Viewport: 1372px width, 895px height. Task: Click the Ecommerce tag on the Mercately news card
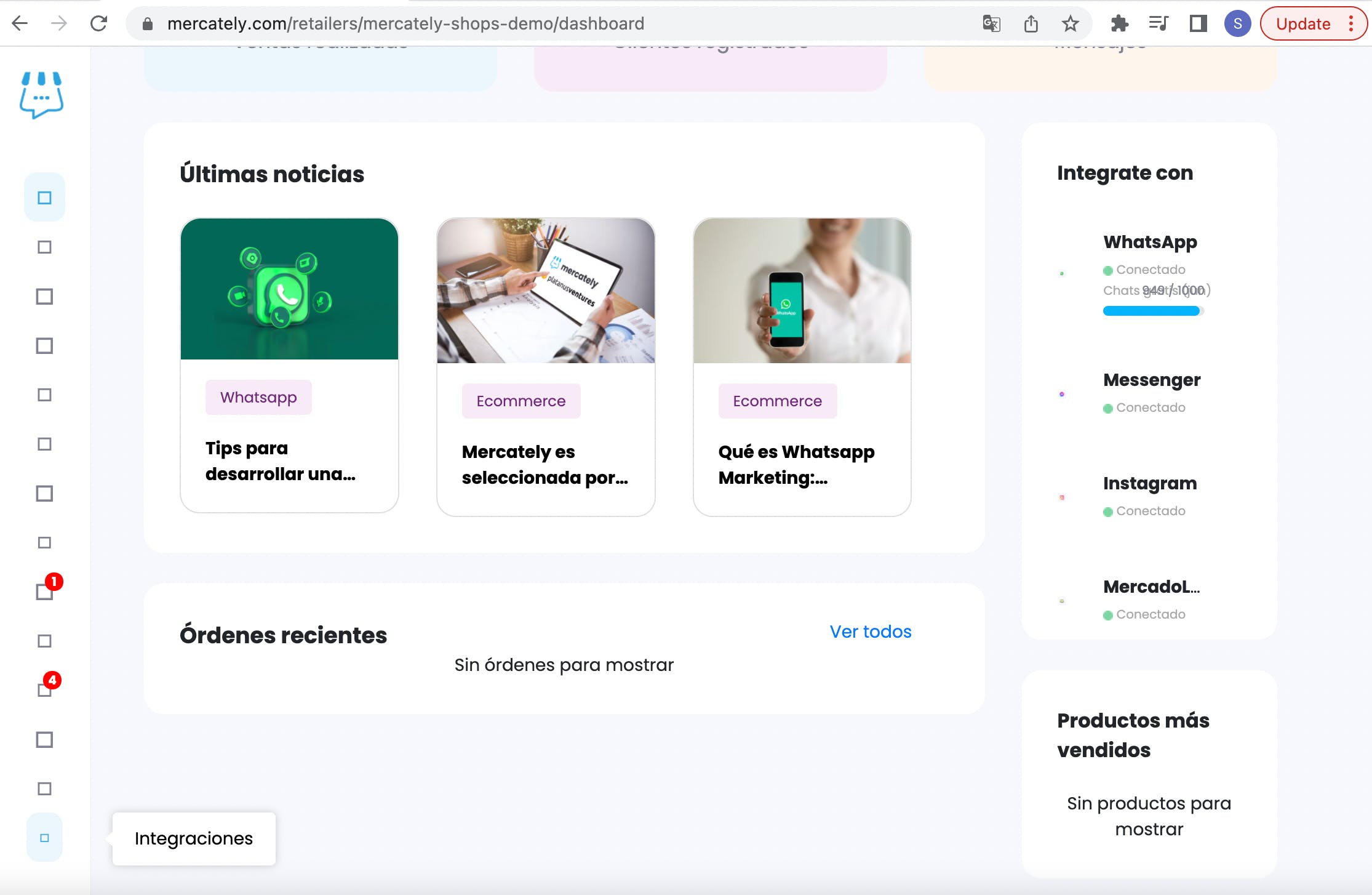coord(520,401)
